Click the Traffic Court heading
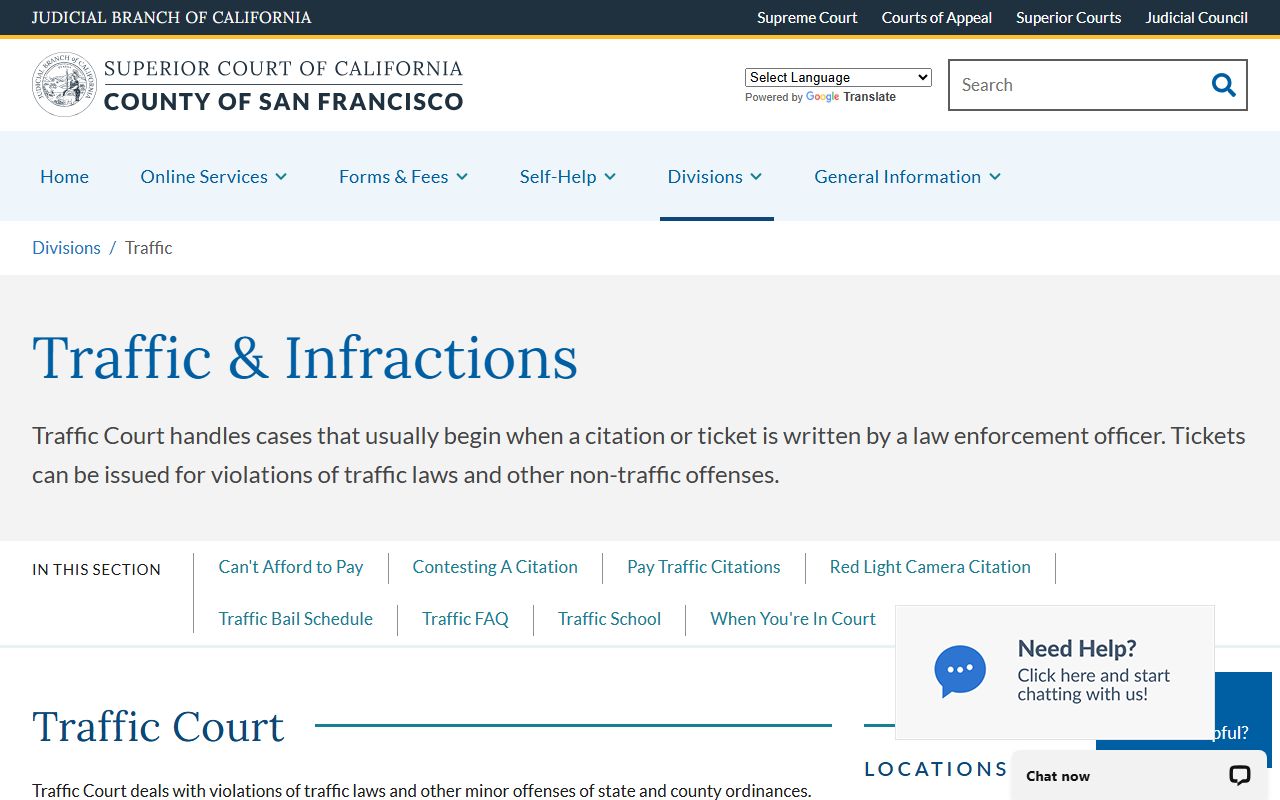1280x800 pixels. pyautogui.click(x=158, y=726)
